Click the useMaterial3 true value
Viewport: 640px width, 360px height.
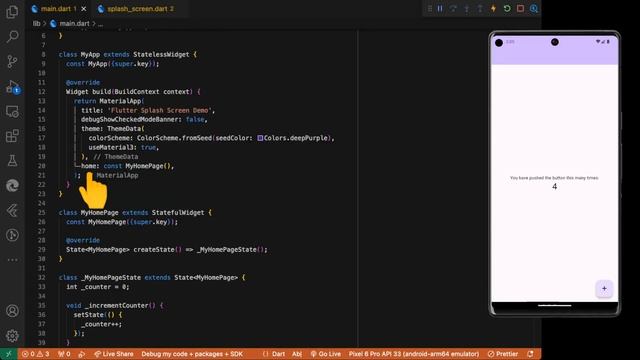click(148, 147)
